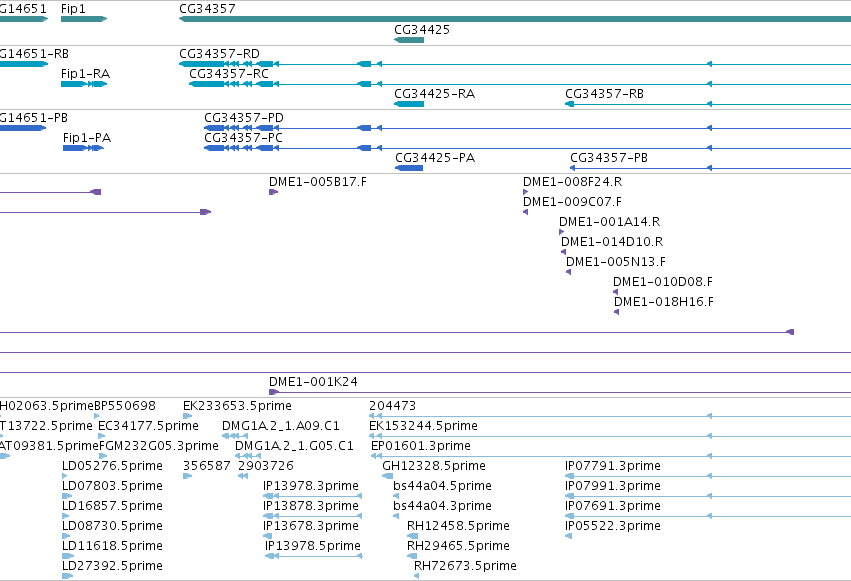Viewport: 851px width, 581px height.
Task: Select the CG34425-RA transcript label
Action: point(435,94)
